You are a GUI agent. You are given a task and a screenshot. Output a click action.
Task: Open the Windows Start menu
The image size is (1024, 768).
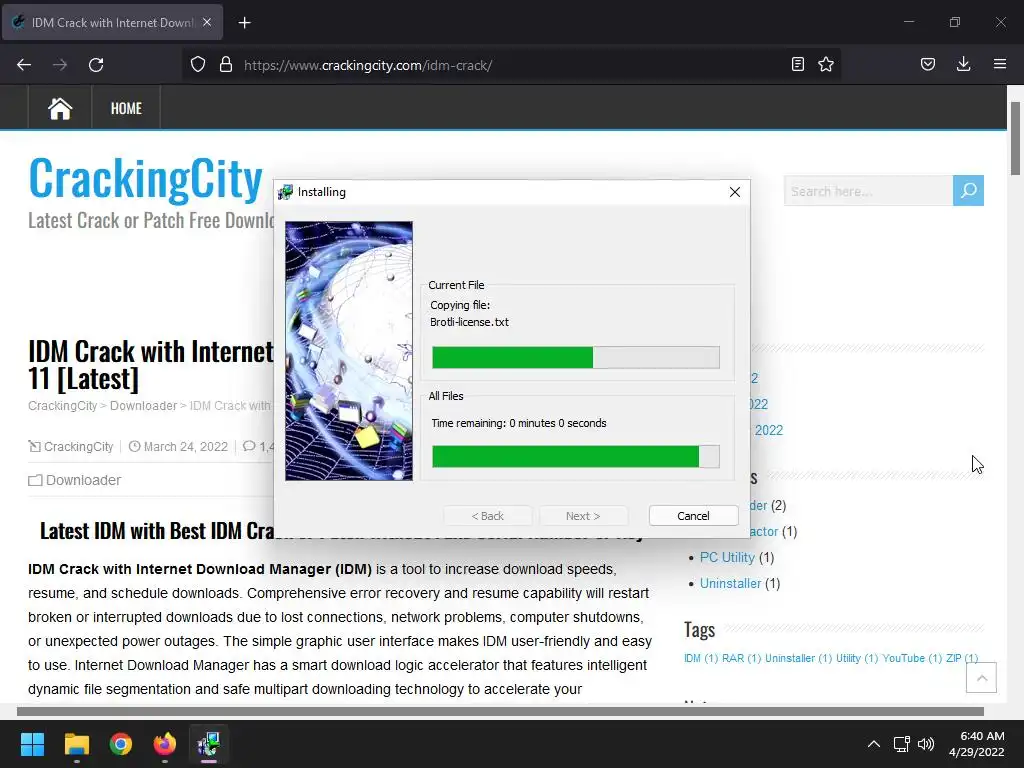coord(32,744)
